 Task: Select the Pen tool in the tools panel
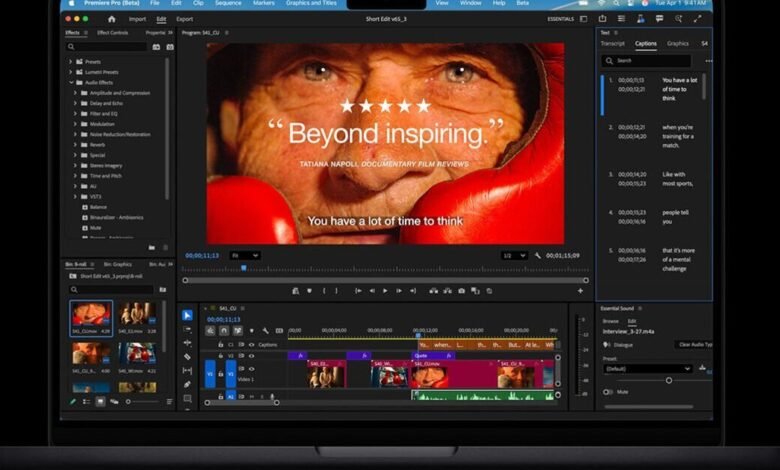(x=187, y=384)
